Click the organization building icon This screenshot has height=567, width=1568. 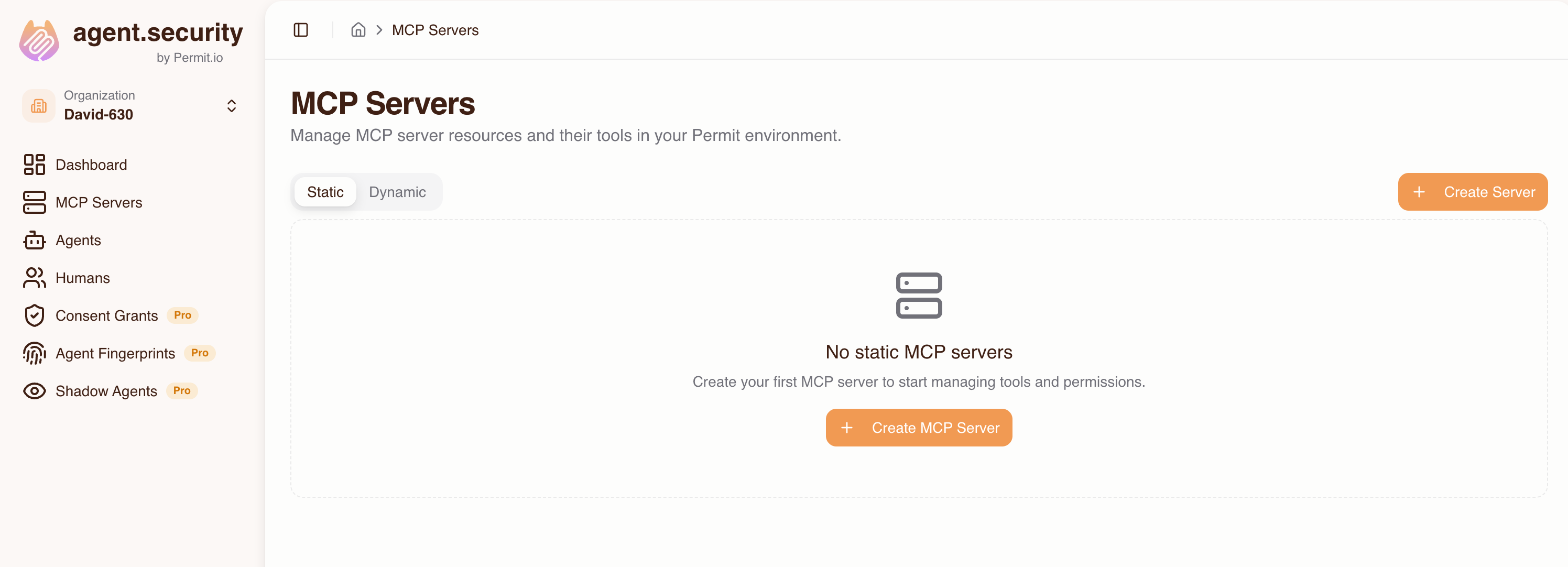coord(38,105)
